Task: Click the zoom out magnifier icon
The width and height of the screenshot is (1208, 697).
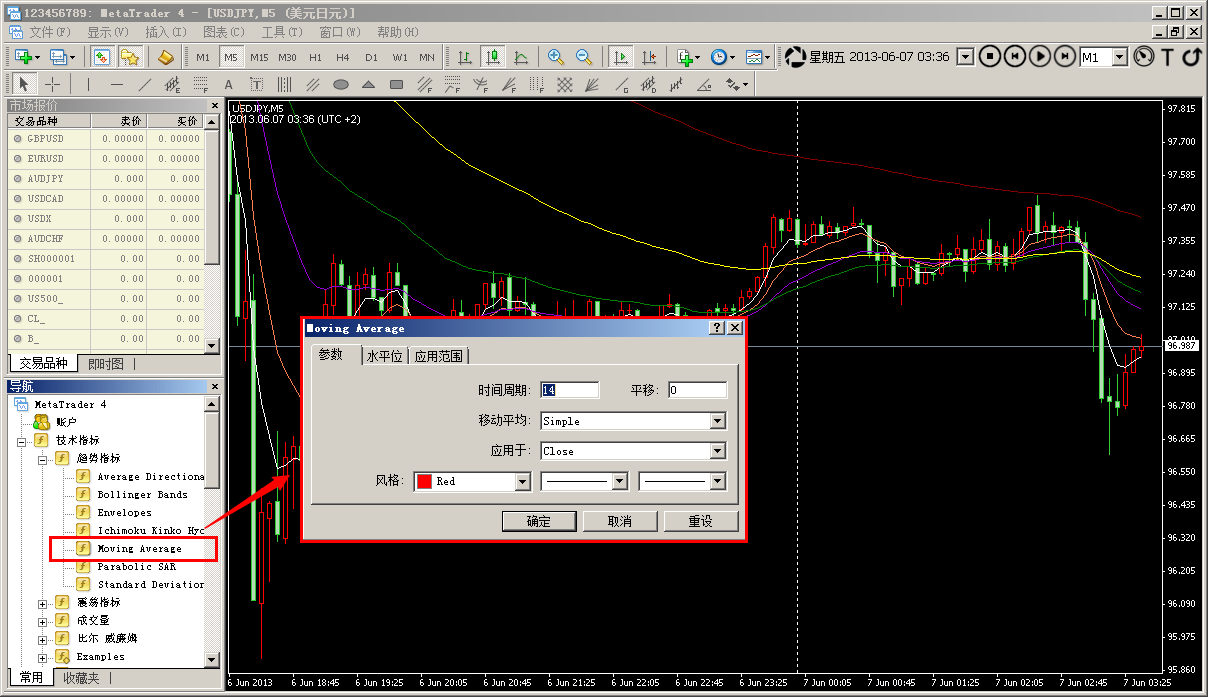Action: 583,57
